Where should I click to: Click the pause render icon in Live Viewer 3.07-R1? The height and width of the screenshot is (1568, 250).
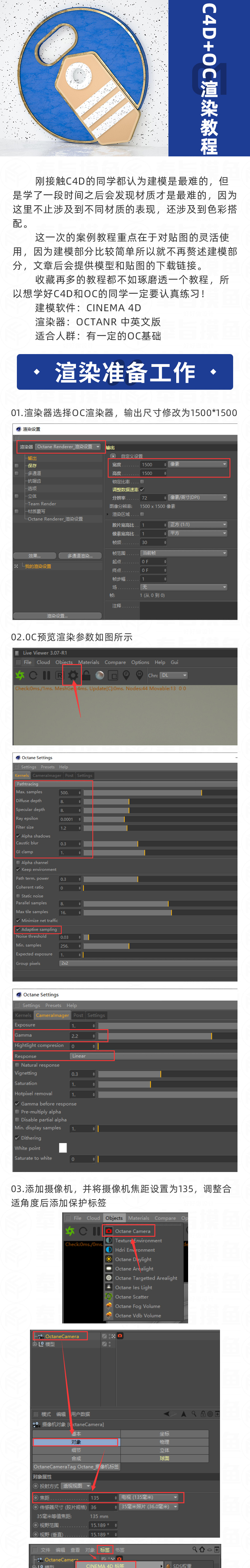pos(46,675)
